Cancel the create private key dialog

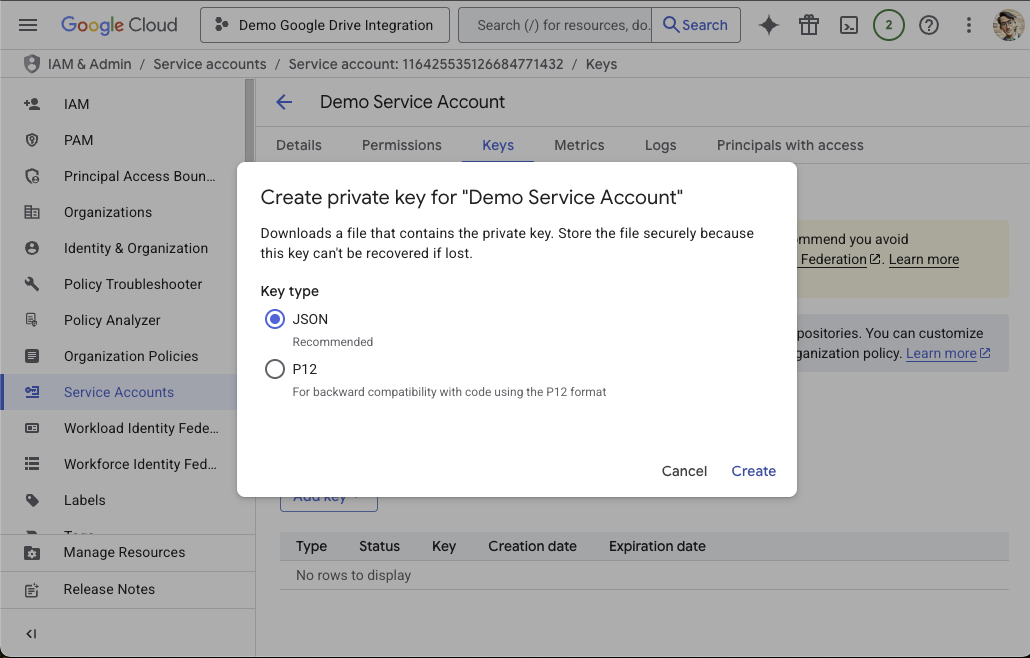[x=684, y=471]
